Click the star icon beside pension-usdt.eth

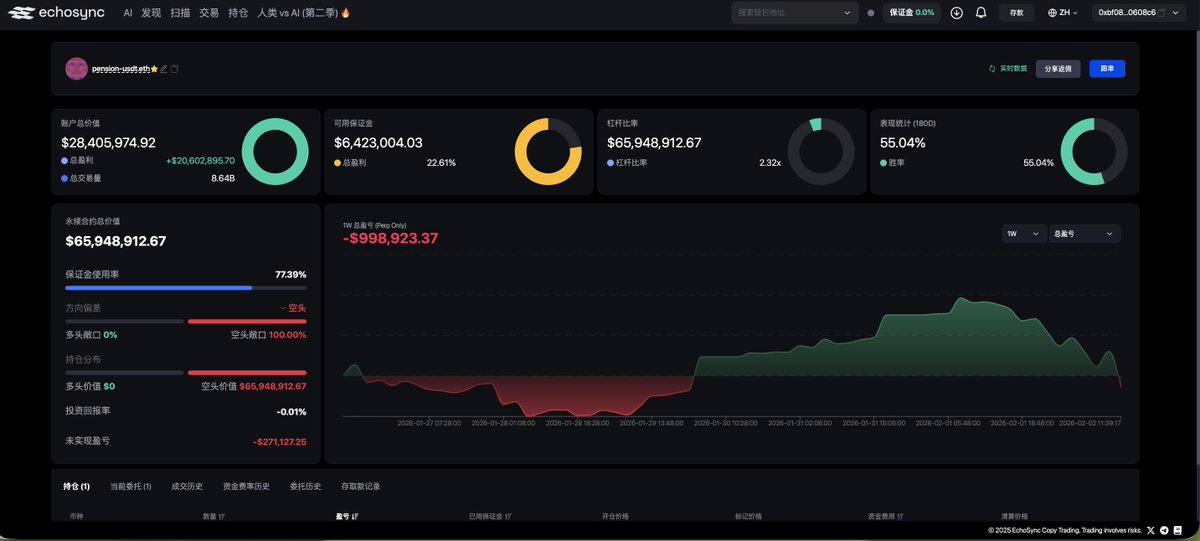point(154,69)
